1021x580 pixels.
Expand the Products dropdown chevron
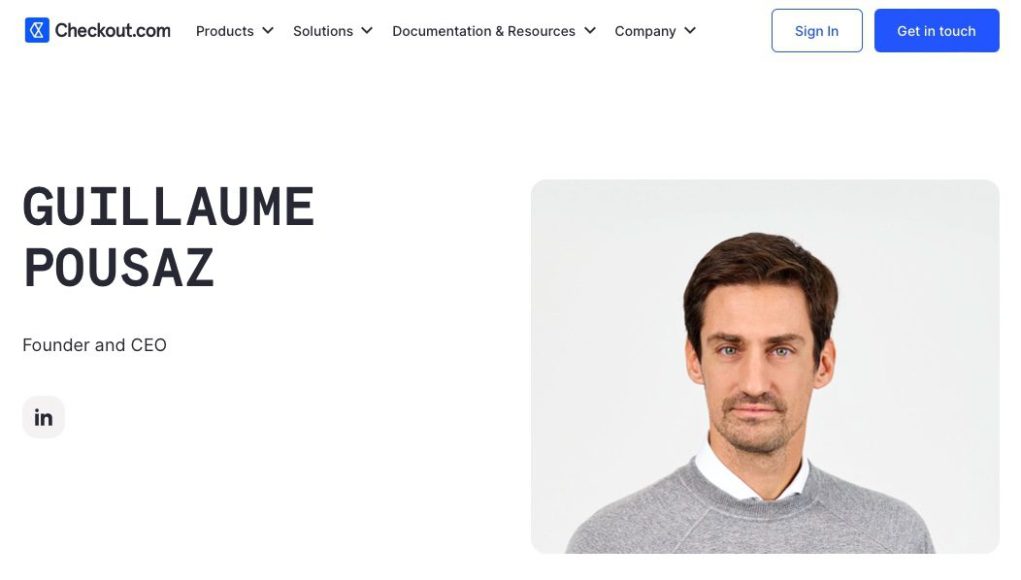click(268, 31)
